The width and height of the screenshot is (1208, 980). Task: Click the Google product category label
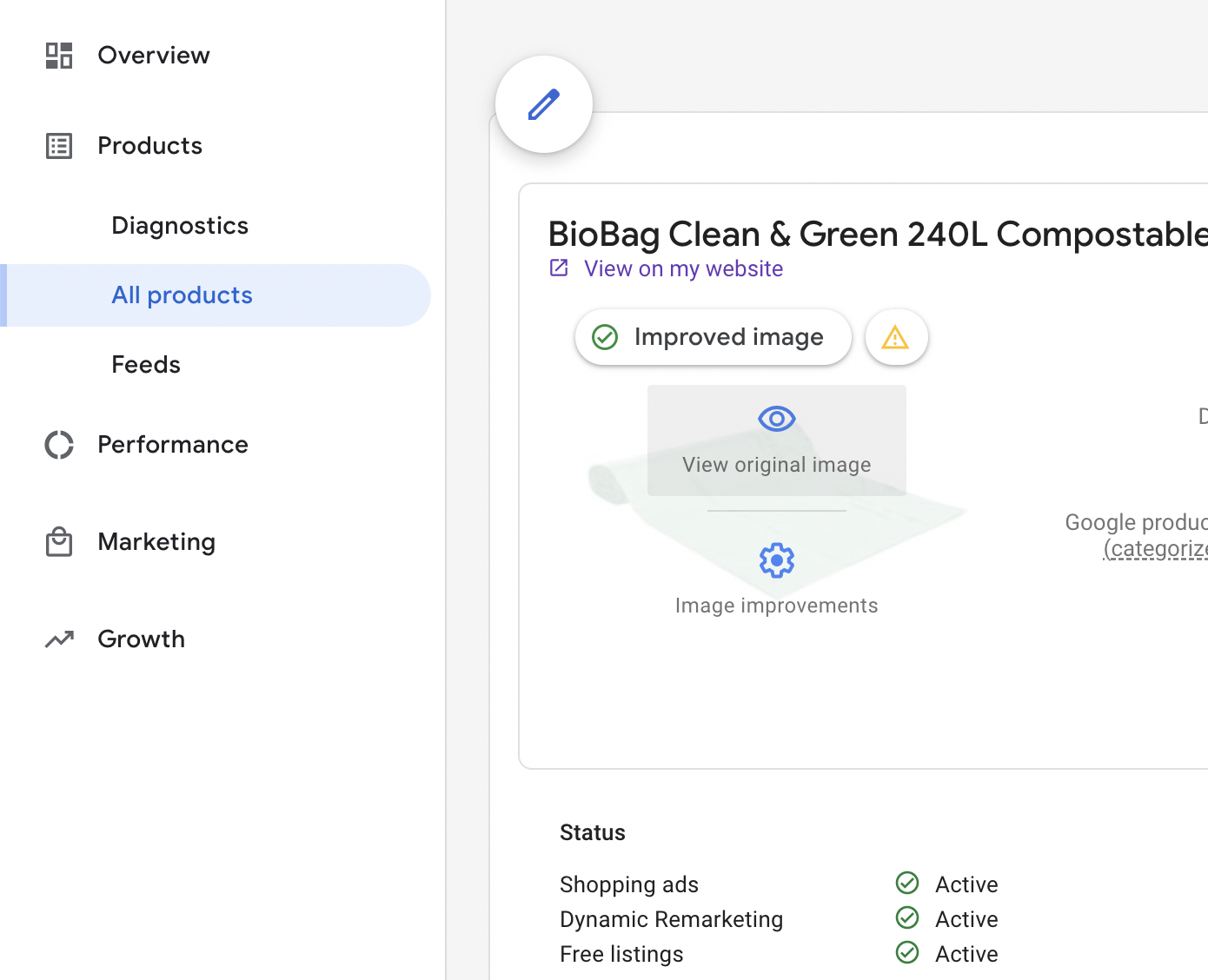[x=1137, y=523]
